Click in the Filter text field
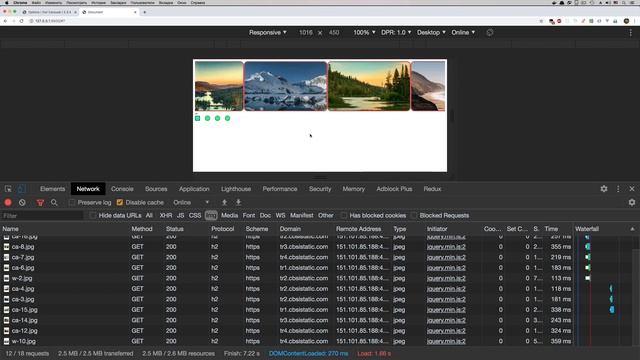Viewport: 640px width, 360px height. coord(42,216)
